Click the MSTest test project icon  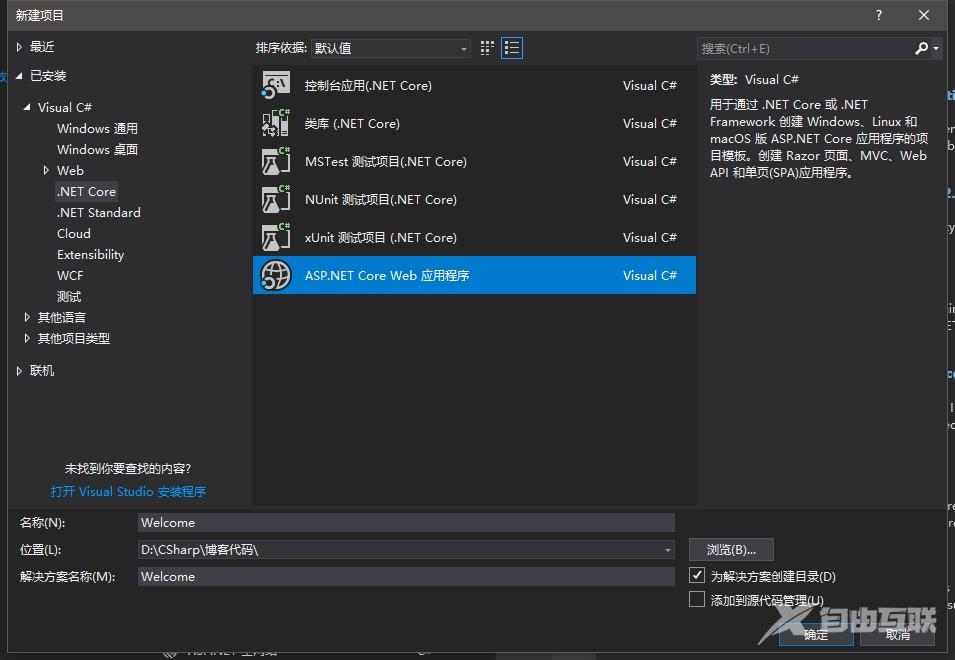[275, 162]
